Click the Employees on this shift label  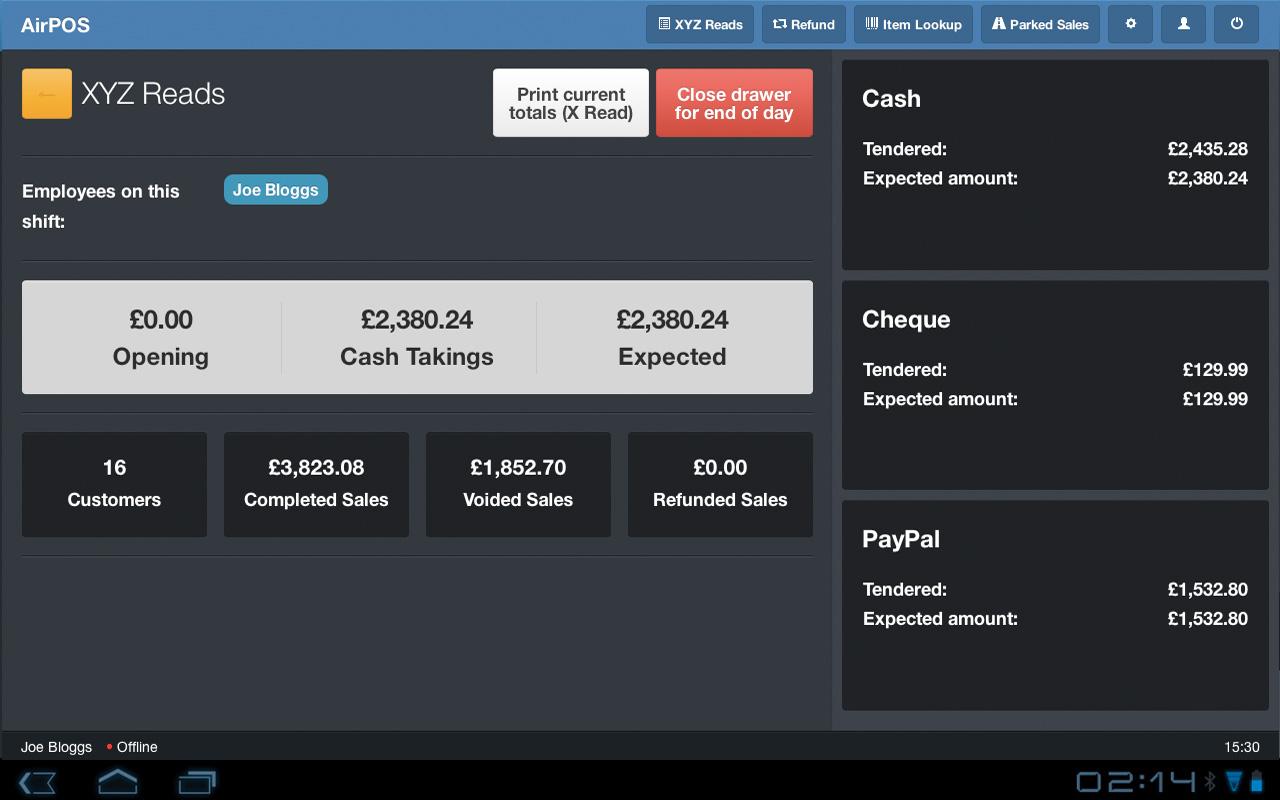point(101,206)
